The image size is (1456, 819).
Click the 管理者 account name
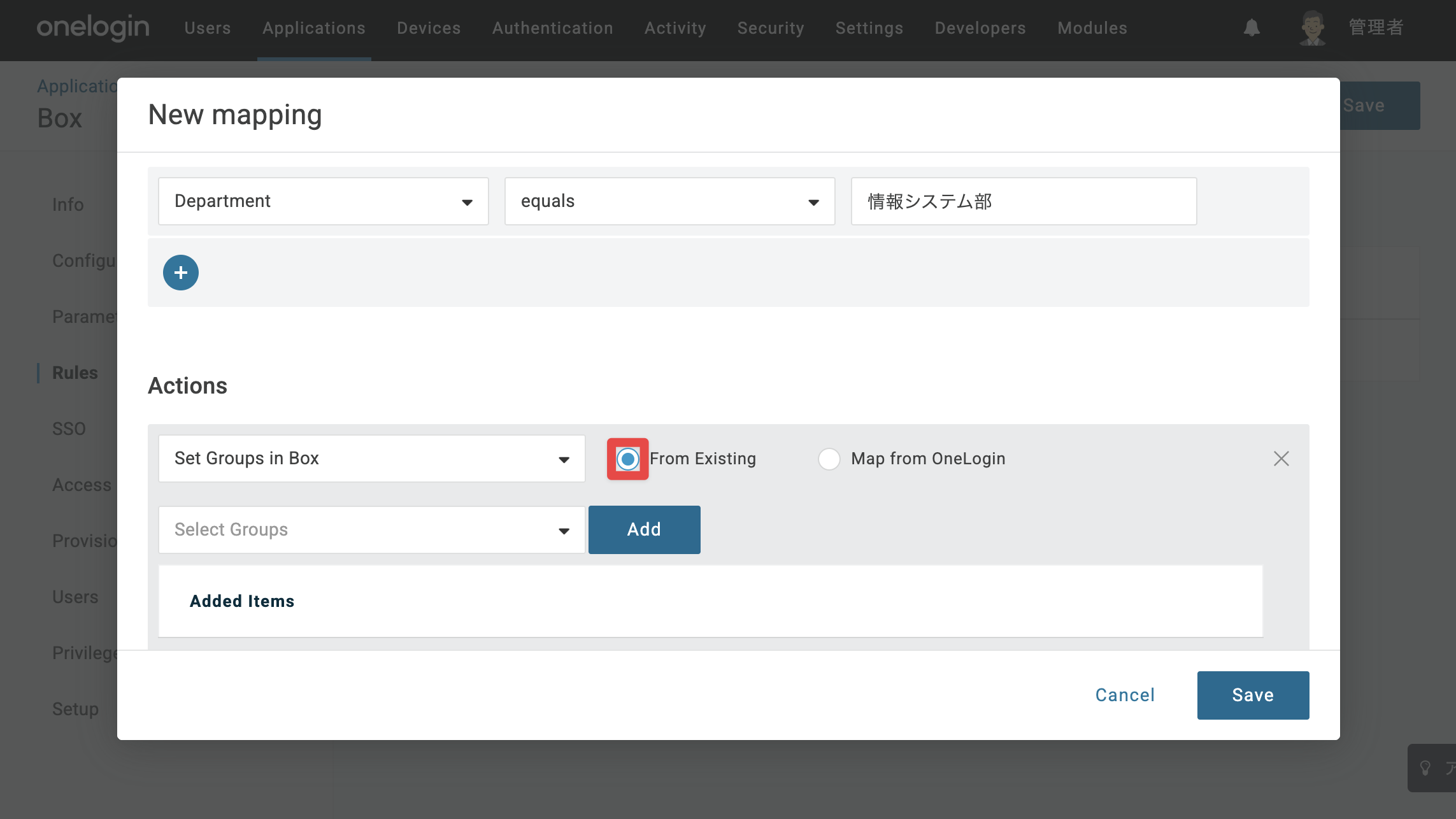coord(1376,28)
